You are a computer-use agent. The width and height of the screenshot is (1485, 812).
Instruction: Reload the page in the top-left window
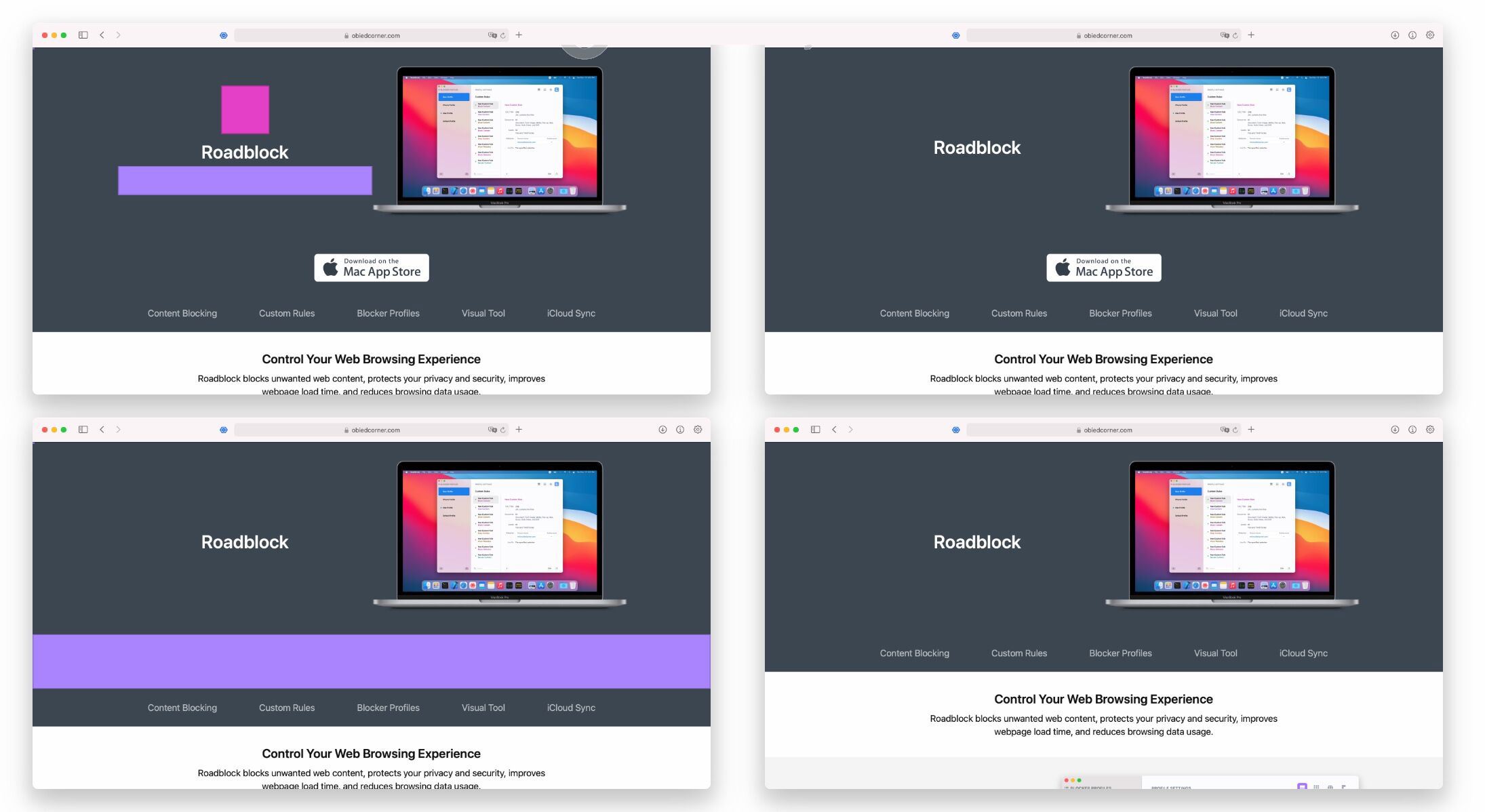point(503,35)
